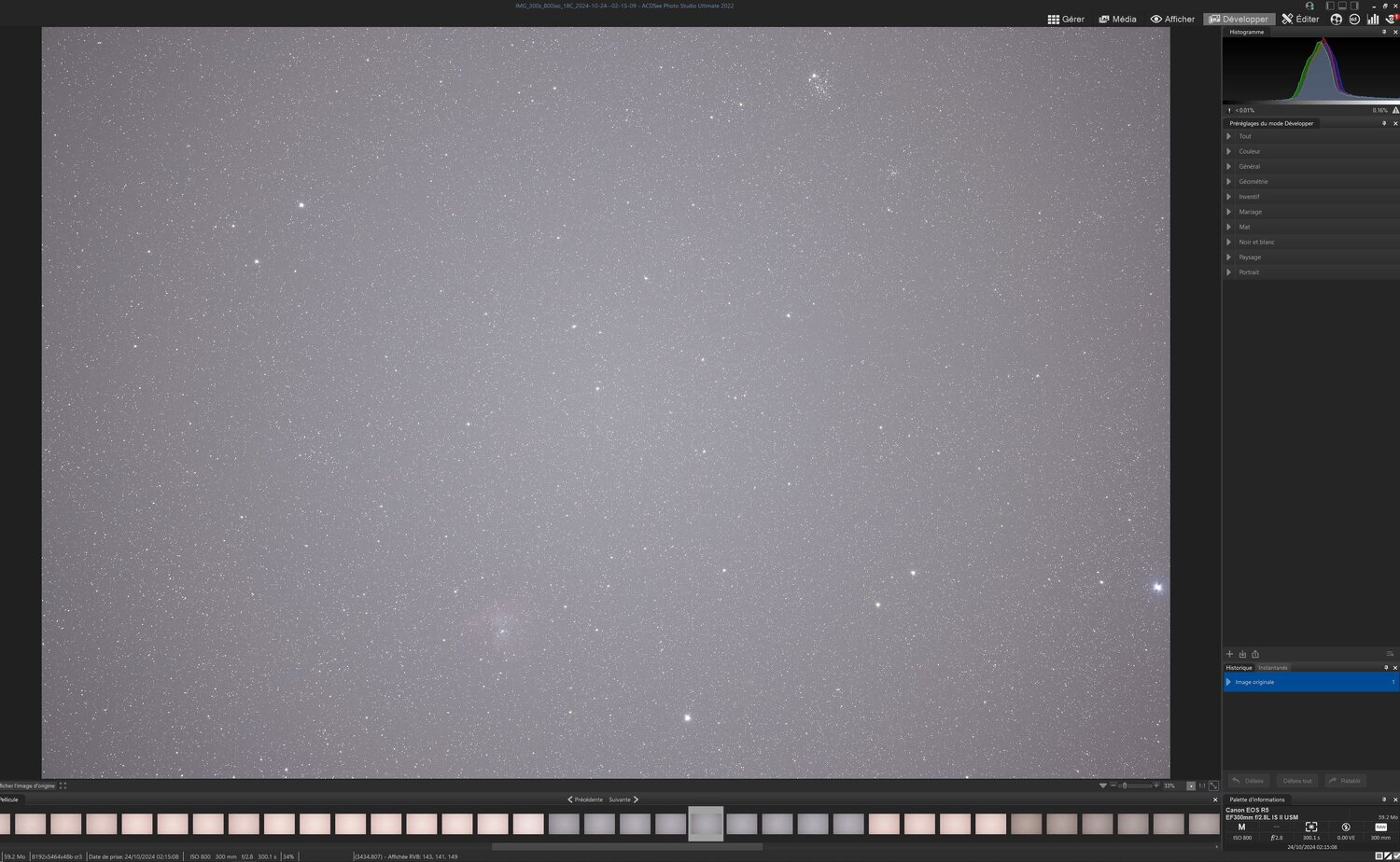Switch to Média mode

point(1117,19)
